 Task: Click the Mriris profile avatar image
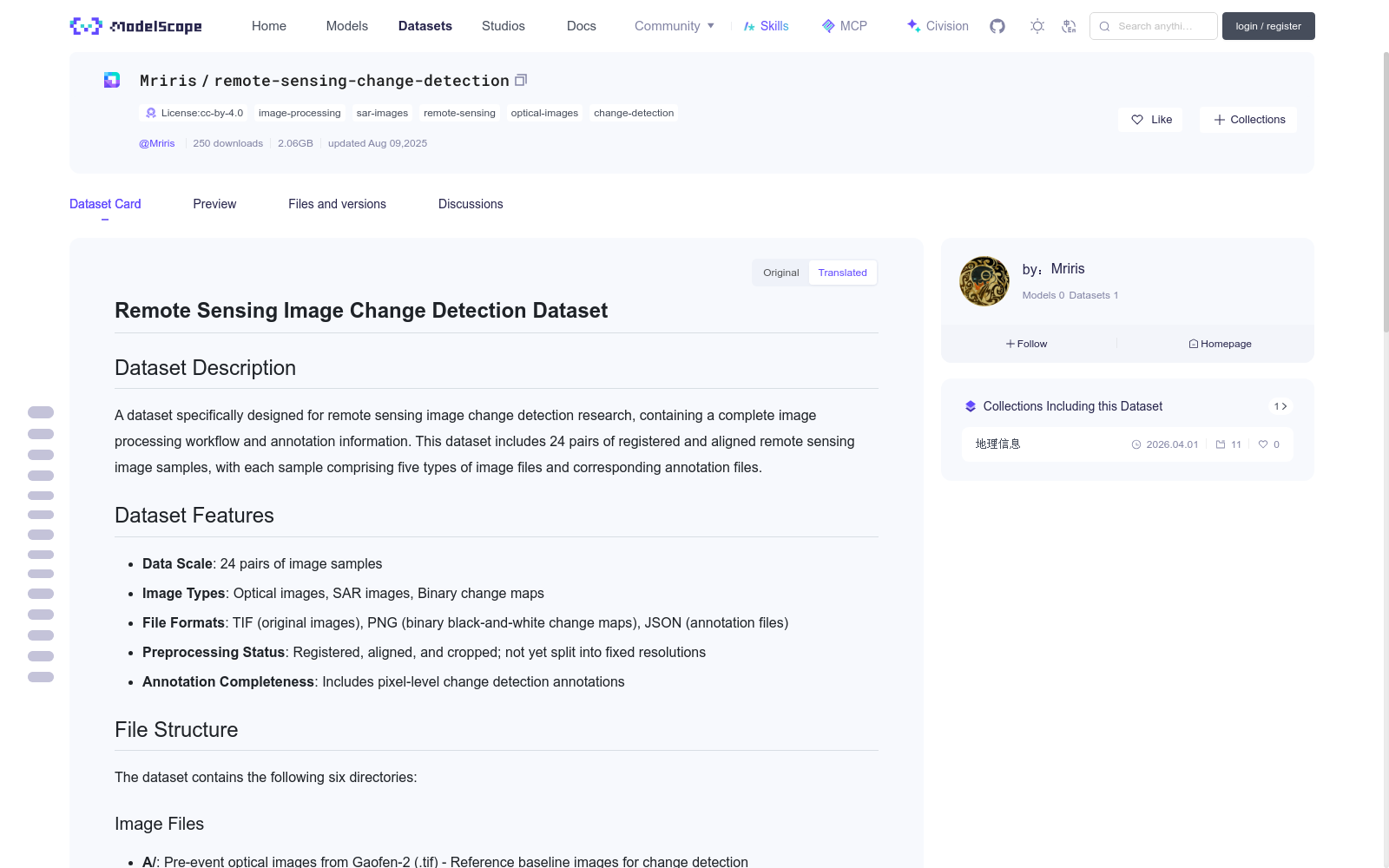pyautogui.click(x=984, y=281)
